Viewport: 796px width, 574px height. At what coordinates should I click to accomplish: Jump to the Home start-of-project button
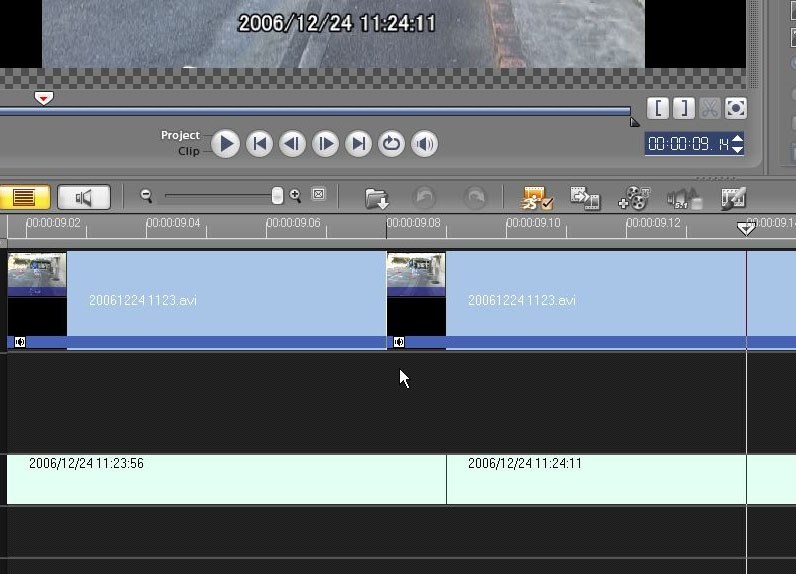click(259, 144)
